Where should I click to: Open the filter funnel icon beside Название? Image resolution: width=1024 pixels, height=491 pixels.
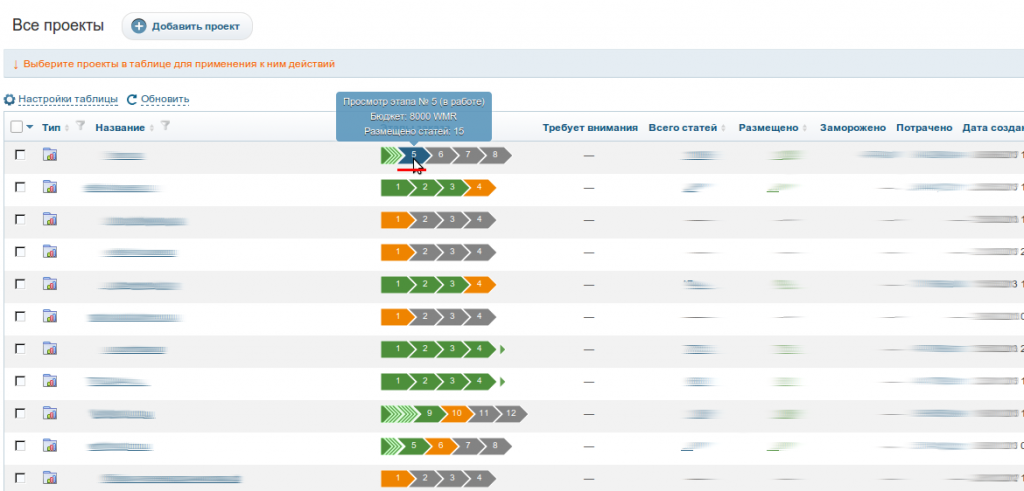pos(165,125)
